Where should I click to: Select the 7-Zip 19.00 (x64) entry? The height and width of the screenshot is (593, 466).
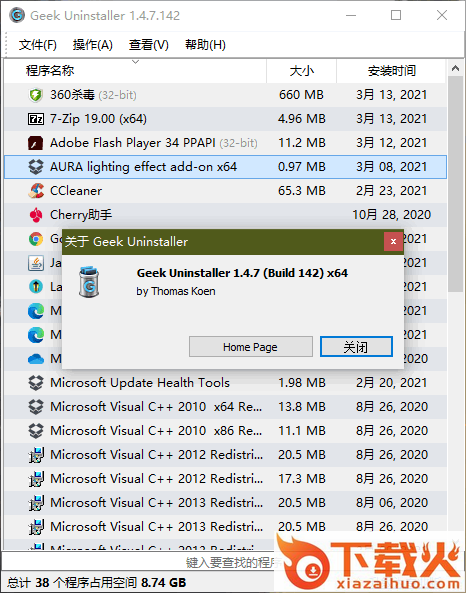pos(98,119)
